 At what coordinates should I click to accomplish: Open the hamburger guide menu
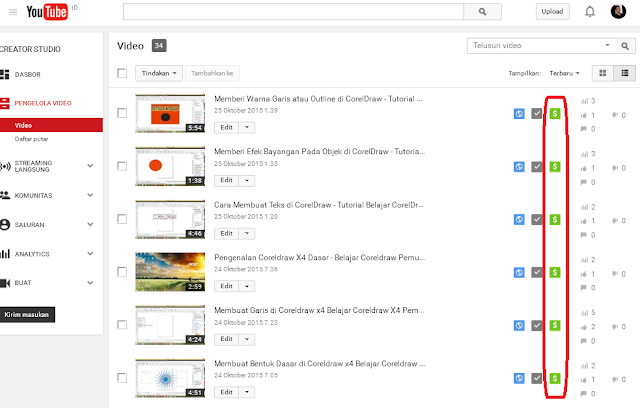coord(13,12)
